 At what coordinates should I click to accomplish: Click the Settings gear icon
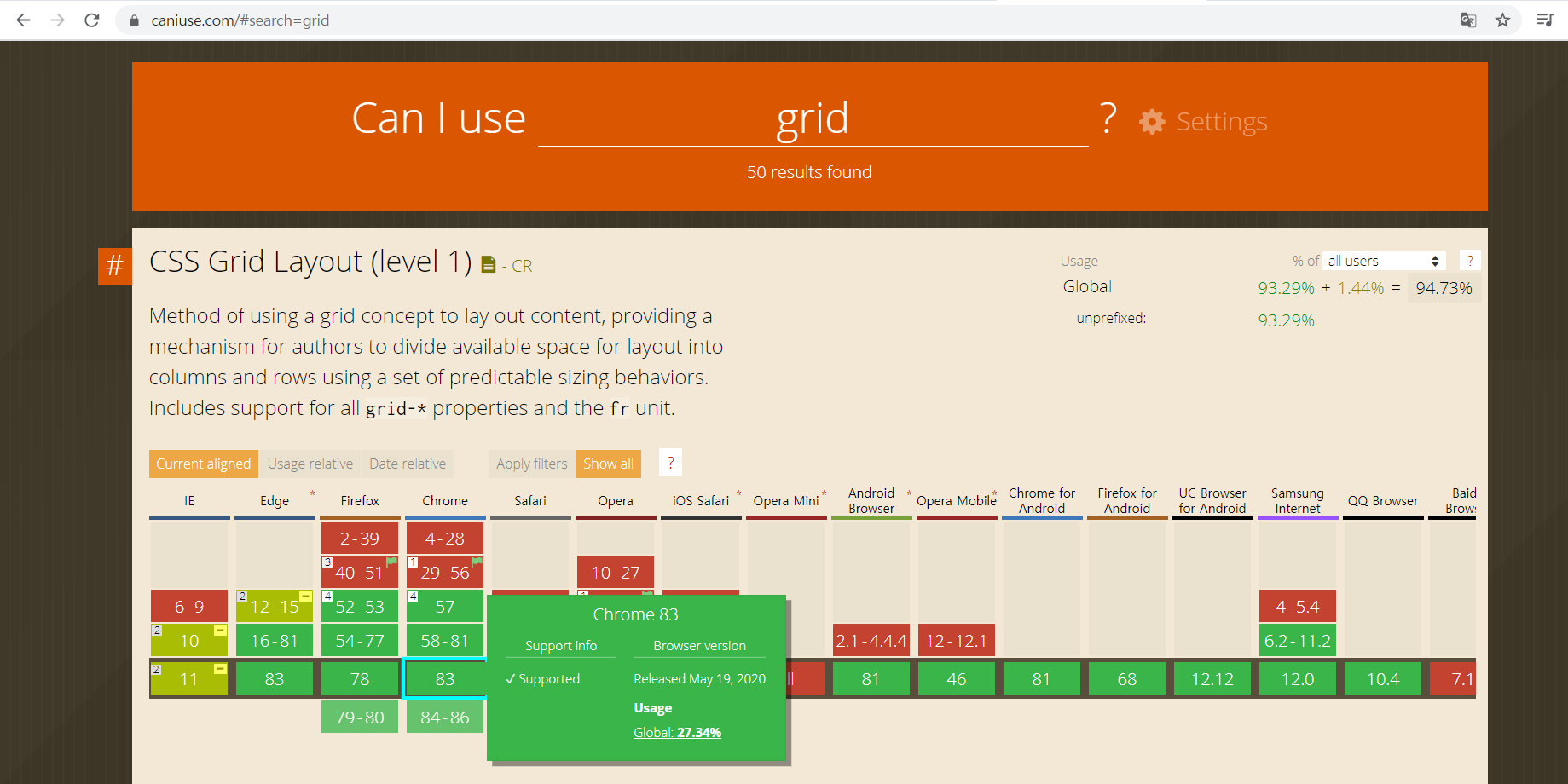coord(1152,122)
